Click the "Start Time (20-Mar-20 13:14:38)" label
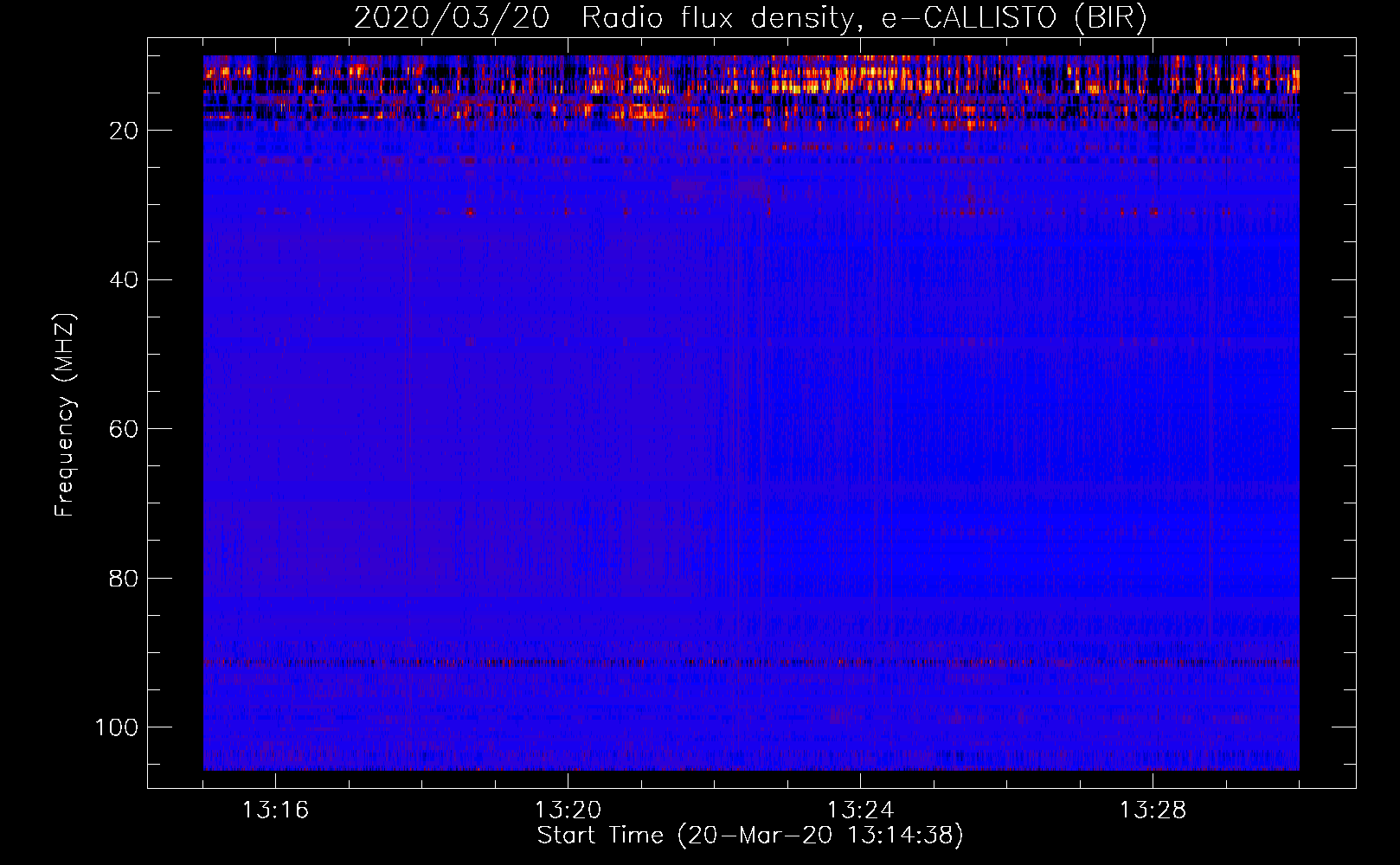This screenshot has width=1400, height=865. click(750, 836)
